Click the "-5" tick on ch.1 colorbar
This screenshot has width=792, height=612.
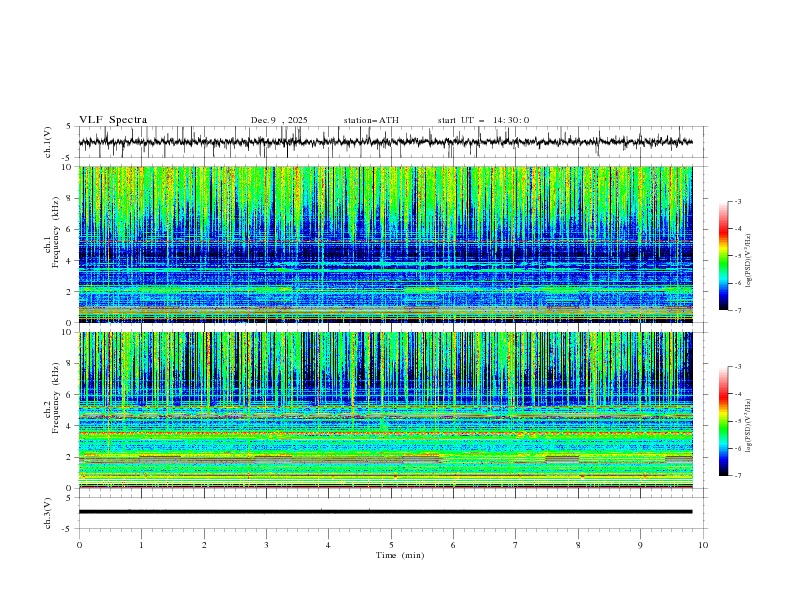[x=737, y=256]
